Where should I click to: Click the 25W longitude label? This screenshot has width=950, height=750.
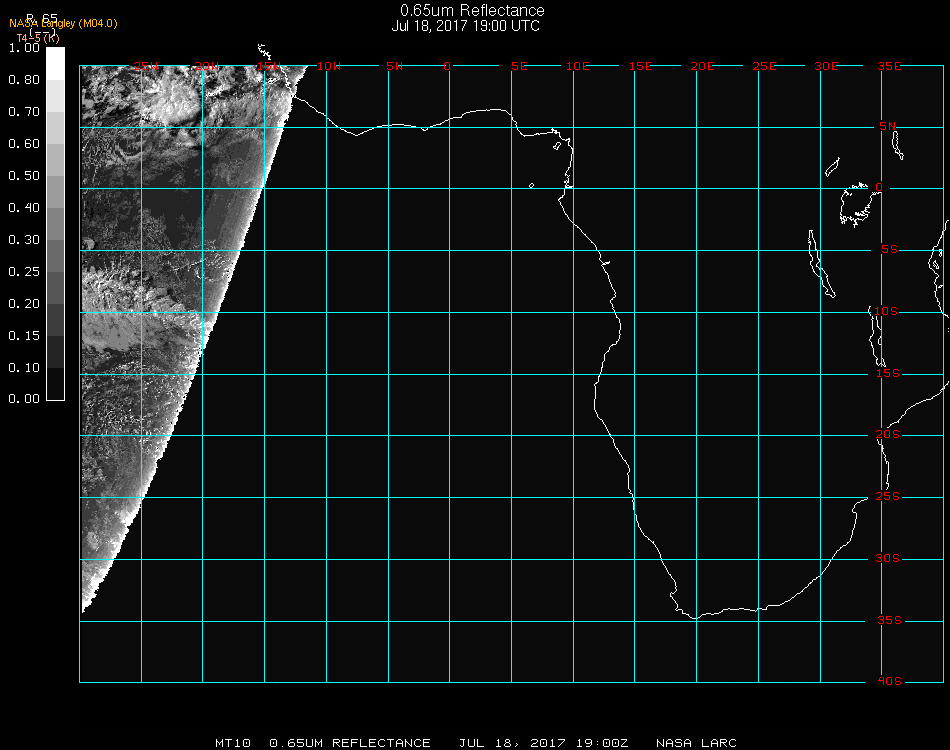pos(146,66)
